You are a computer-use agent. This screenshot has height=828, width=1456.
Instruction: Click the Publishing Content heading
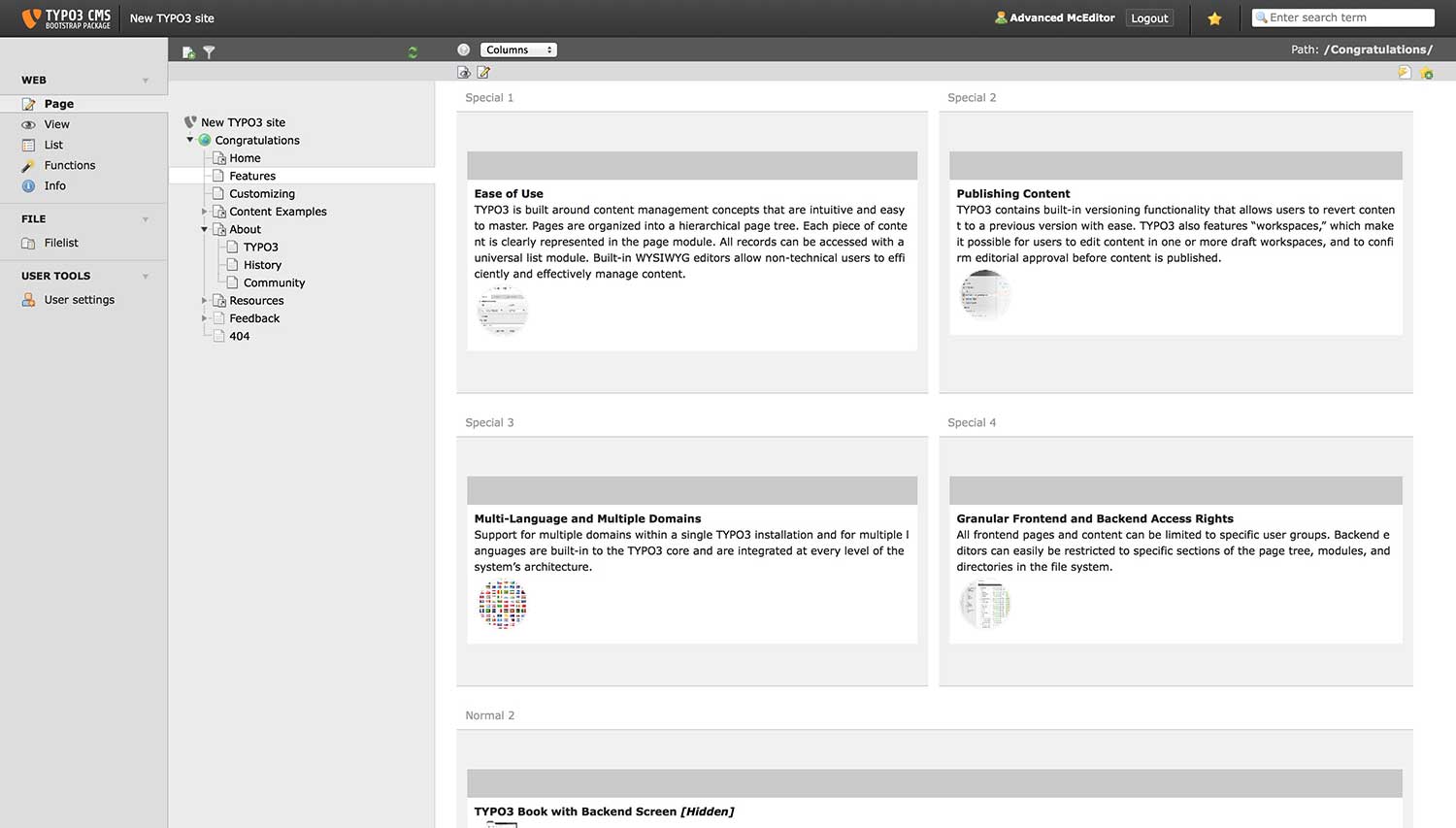[x=1012, y=194]
